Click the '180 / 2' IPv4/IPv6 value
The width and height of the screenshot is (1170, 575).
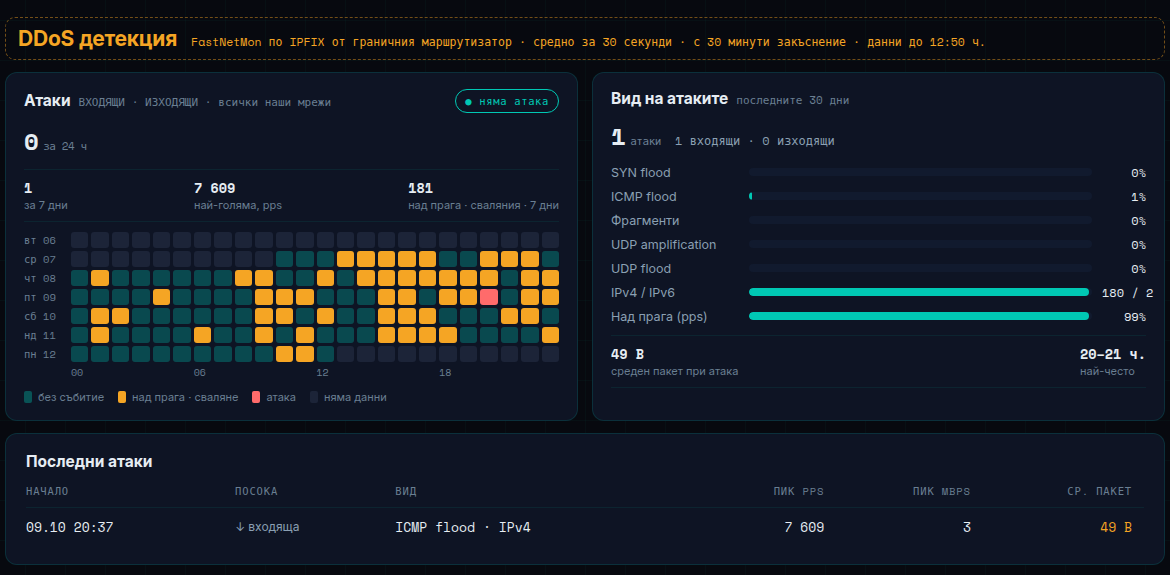point(1127,293)
